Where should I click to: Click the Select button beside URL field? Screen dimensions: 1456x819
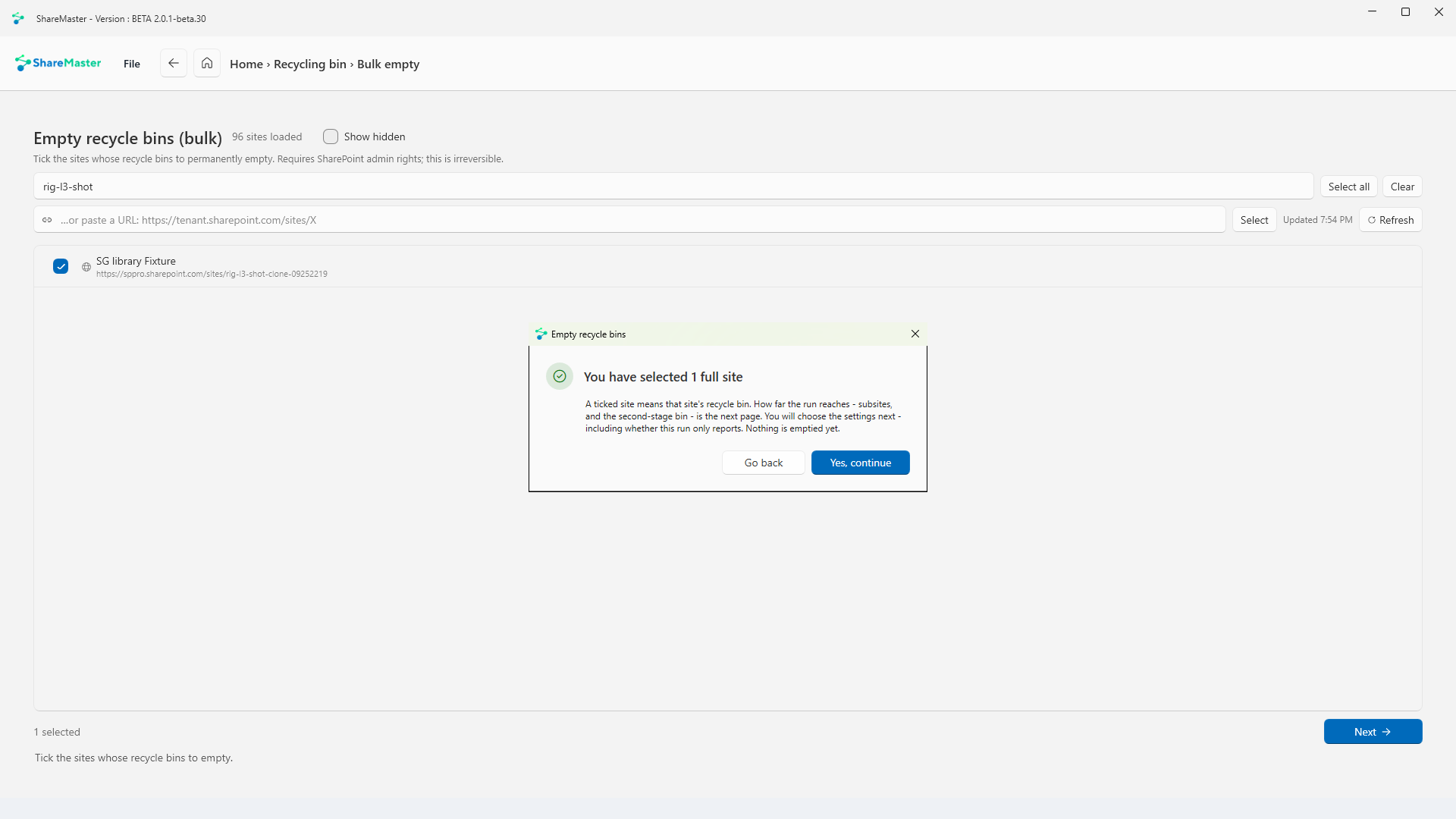coord(1254,220)
